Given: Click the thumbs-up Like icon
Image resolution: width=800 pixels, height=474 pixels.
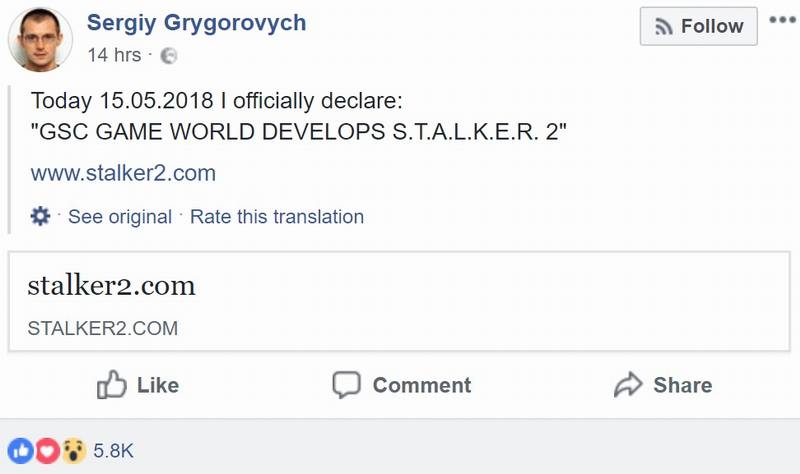Looking at the screenshot, I should [x=110, y=385].
